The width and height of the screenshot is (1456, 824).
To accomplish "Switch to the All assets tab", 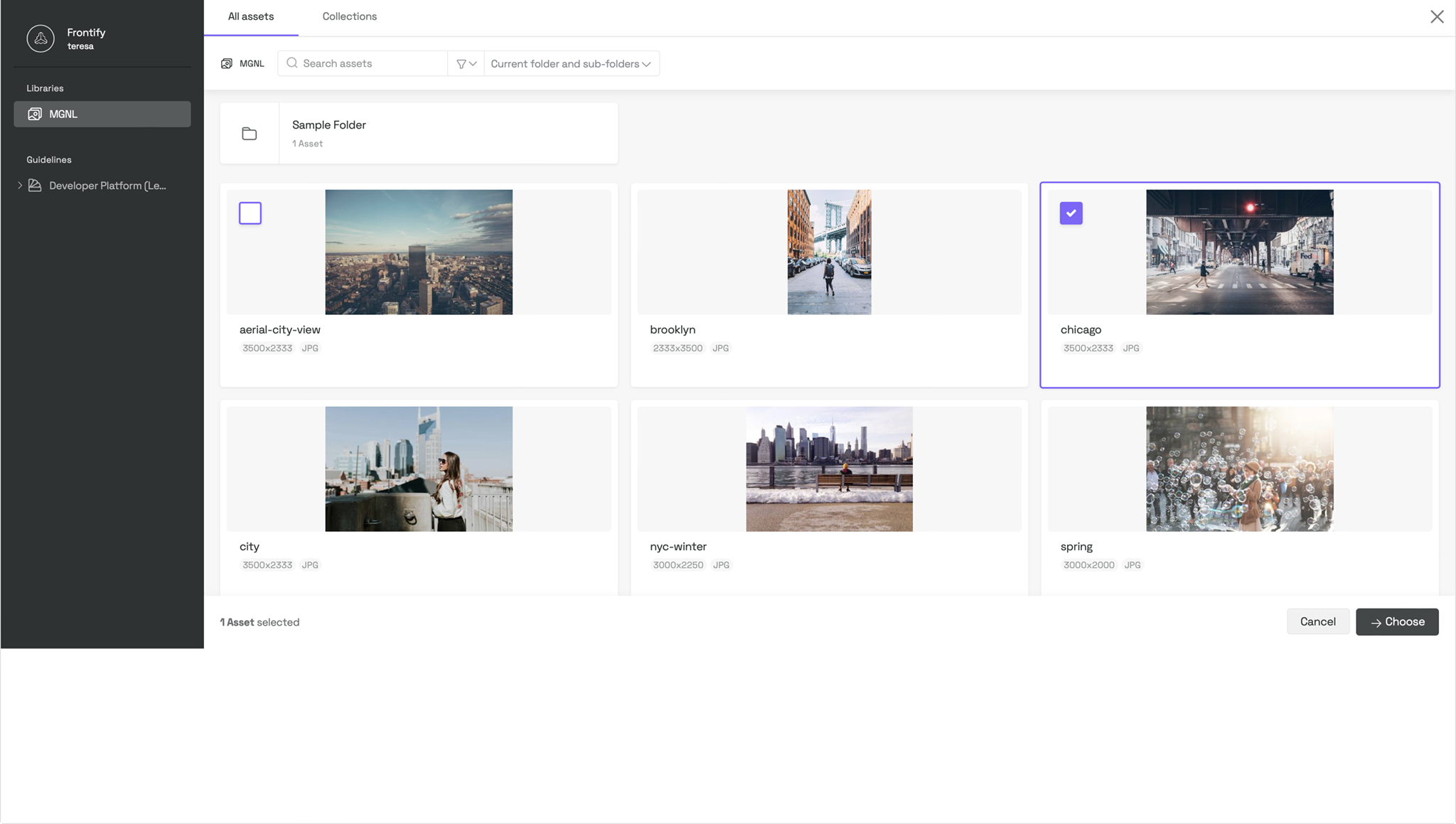I will [250, 16].
